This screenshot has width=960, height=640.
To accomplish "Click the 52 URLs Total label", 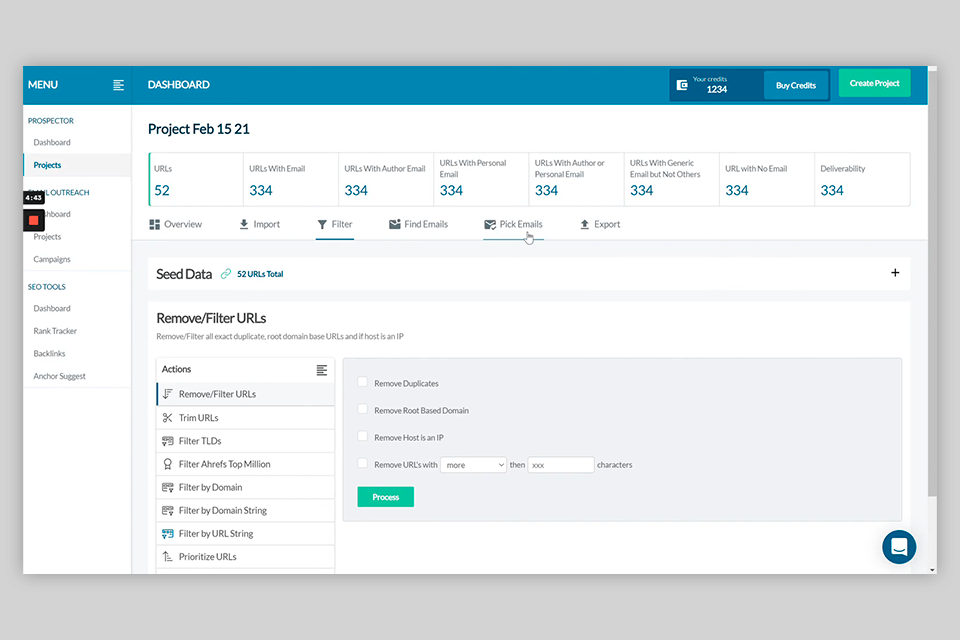I will tap(260, 274).
